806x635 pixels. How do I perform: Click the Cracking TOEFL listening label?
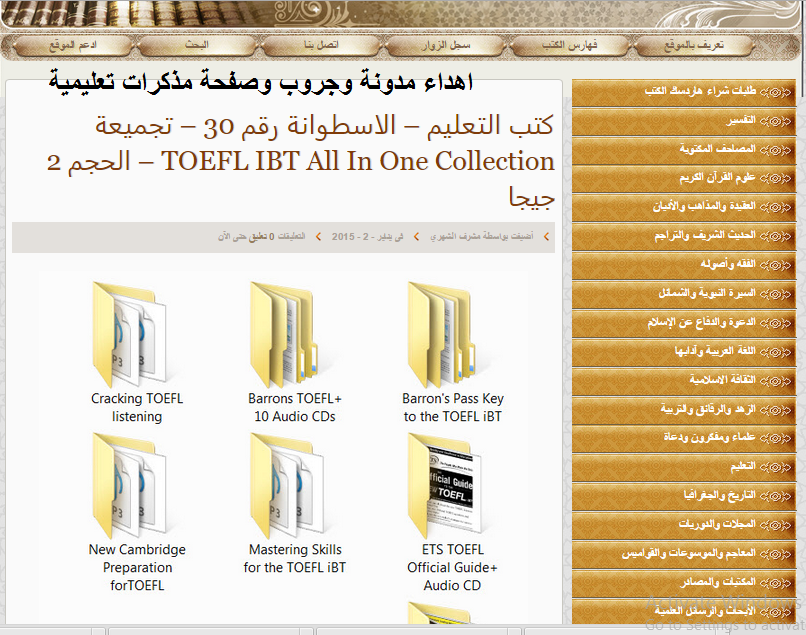pos(137,407)
